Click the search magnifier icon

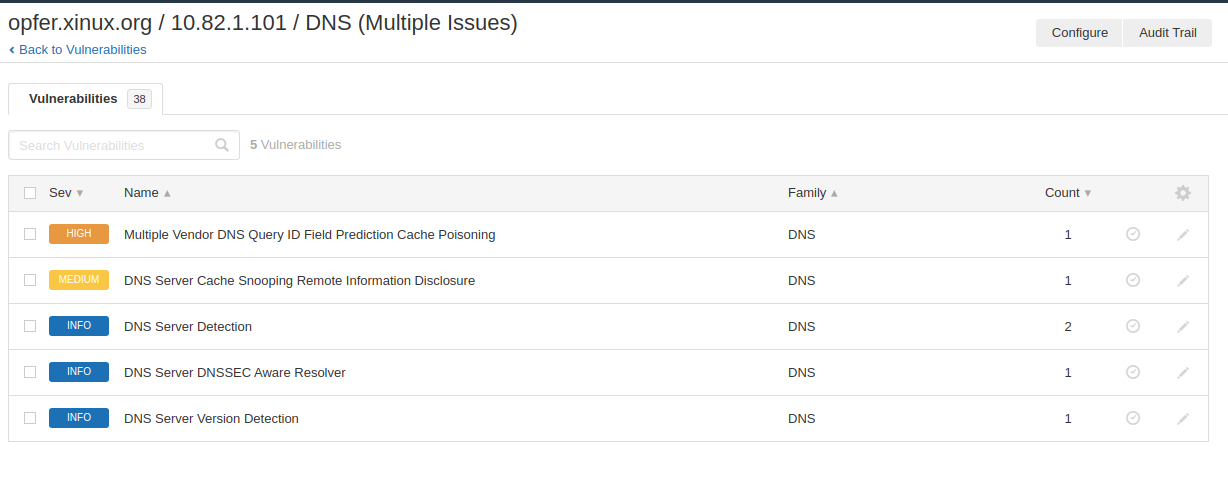pyautogui.click(x=222, y=145)
